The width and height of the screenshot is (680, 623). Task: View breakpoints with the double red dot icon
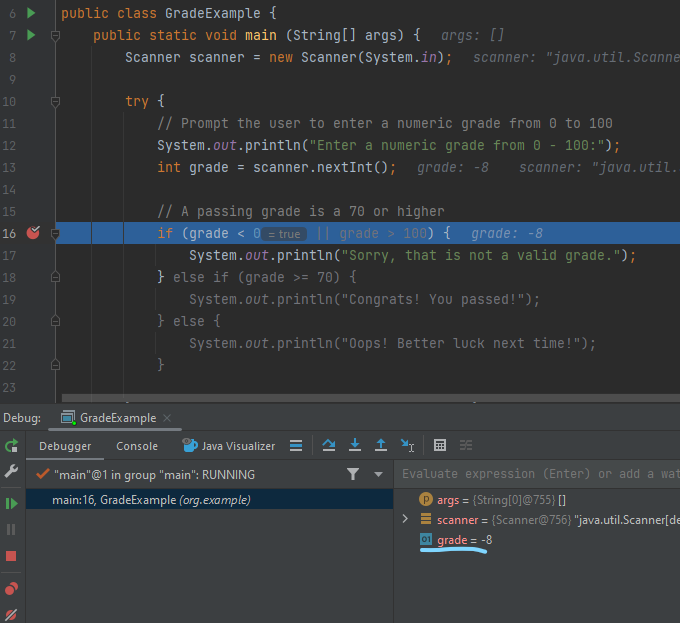click(x=11, y=589)
